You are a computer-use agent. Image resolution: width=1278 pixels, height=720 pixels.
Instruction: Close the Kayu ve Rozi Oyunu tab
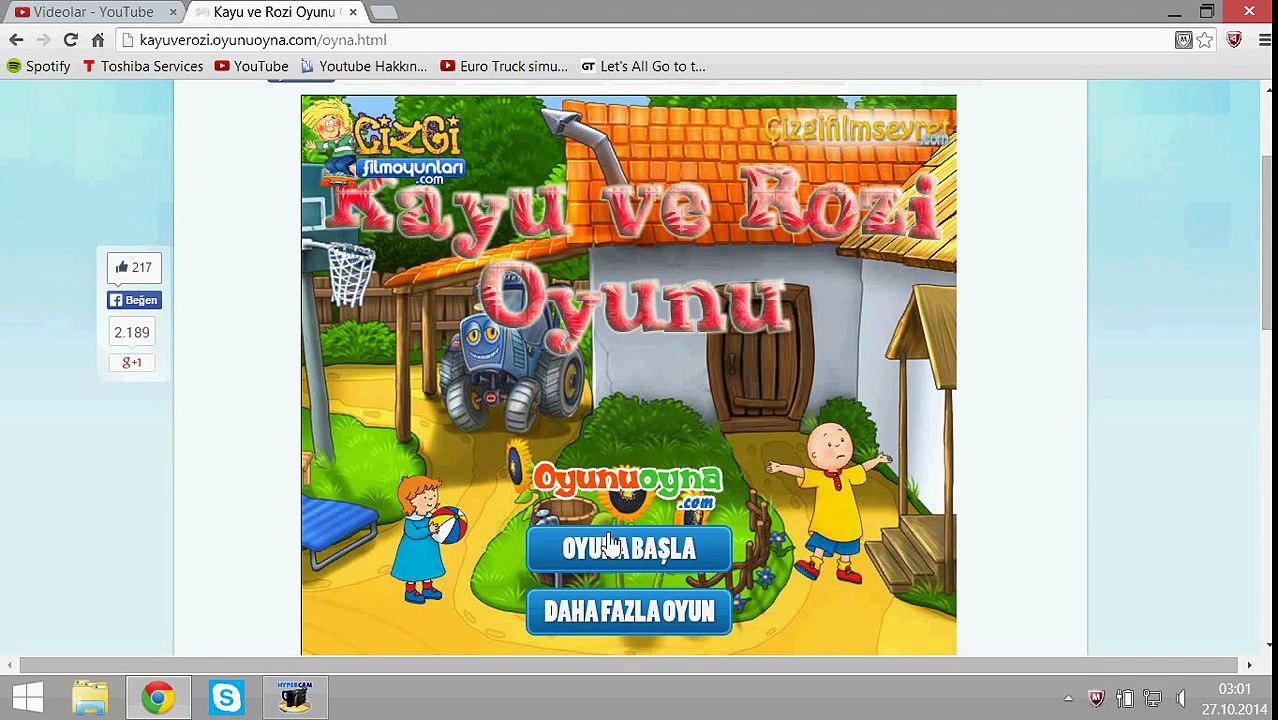click(x=353, y=12)
